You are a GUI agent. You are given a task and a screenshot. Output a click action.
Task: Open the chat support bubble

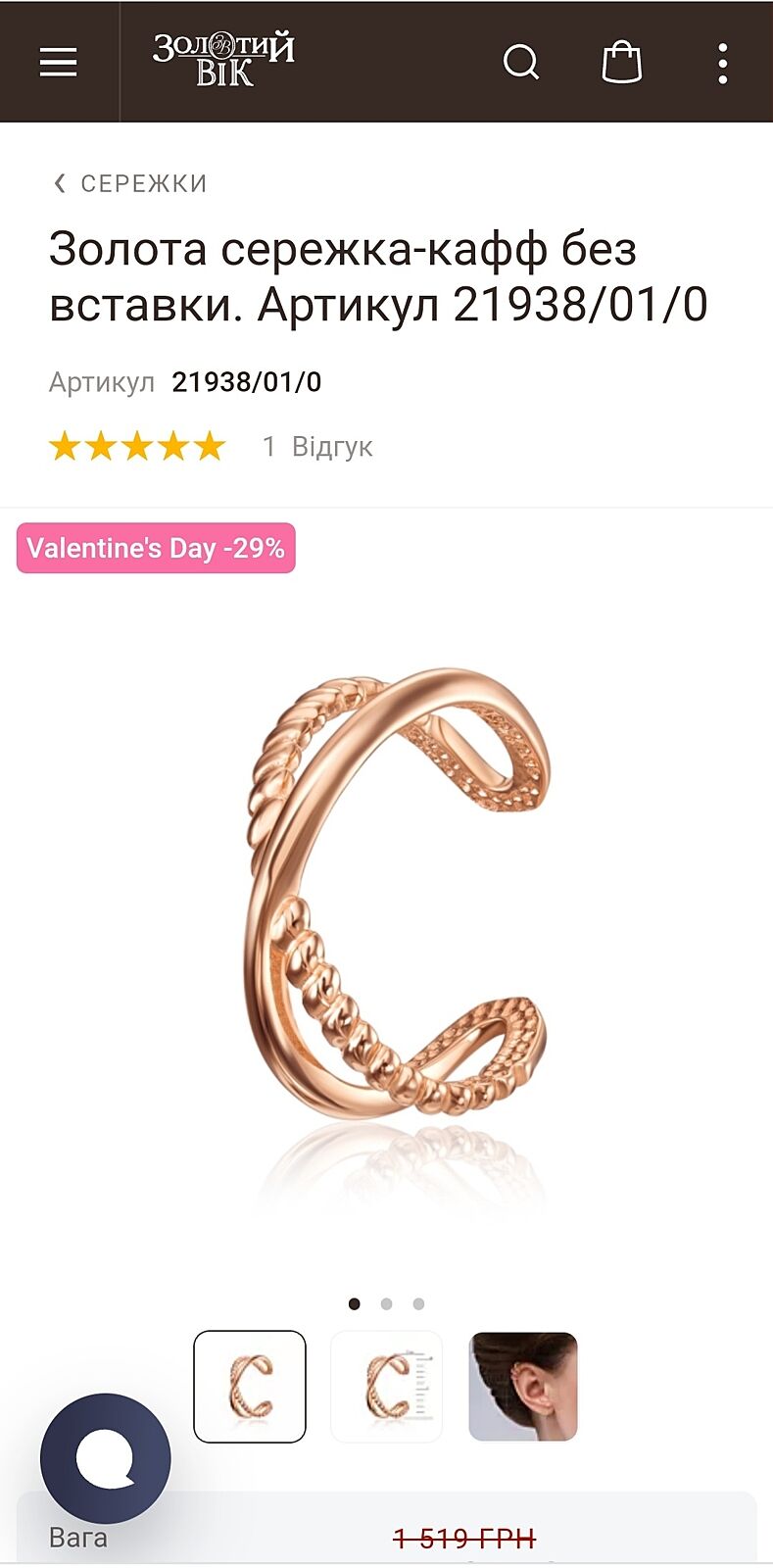[106, 1458]
